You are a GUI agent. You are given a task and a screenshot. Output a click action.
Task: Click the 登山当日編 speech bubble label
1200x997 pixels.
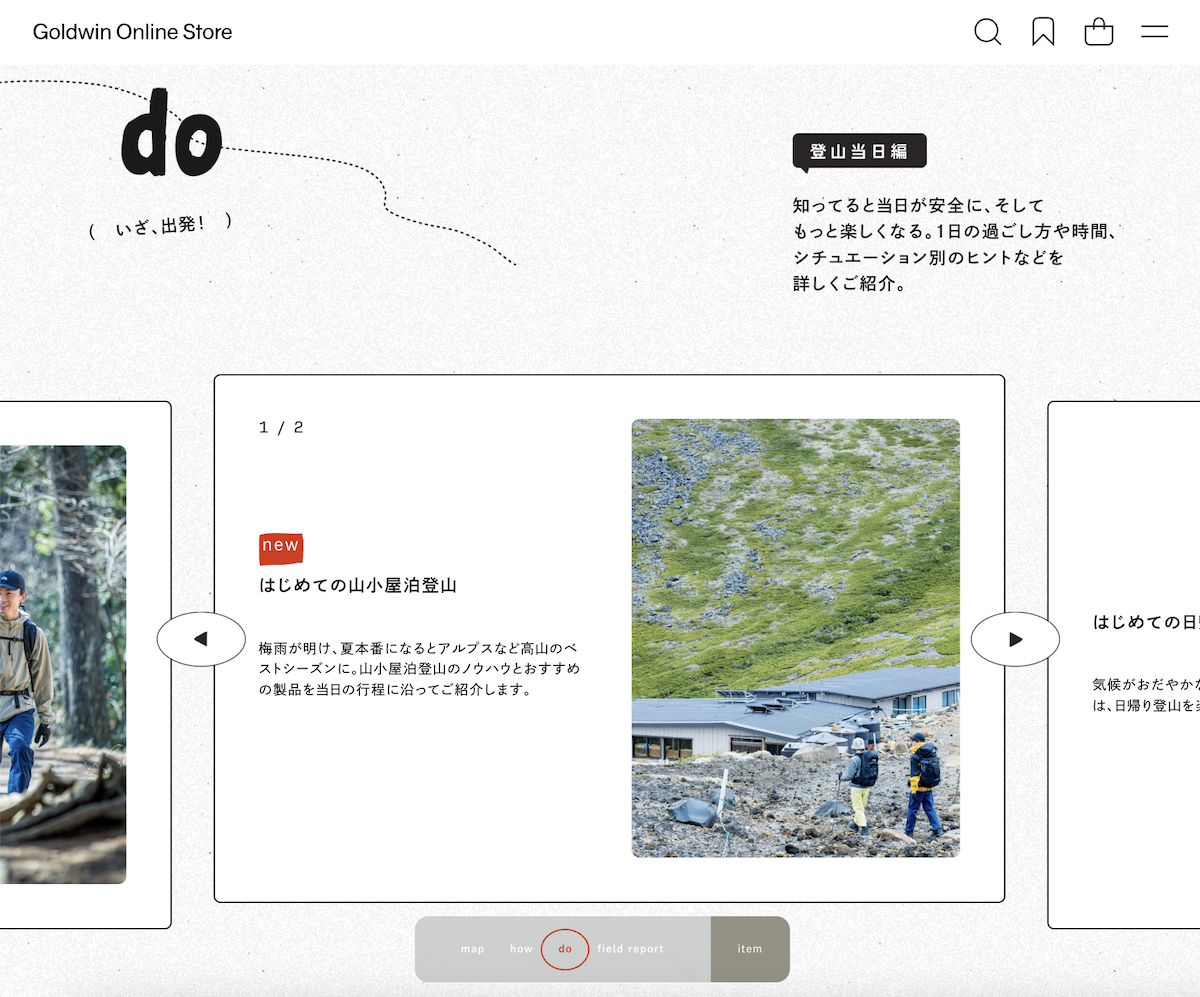pyautogui.click(x=859, y=152)
